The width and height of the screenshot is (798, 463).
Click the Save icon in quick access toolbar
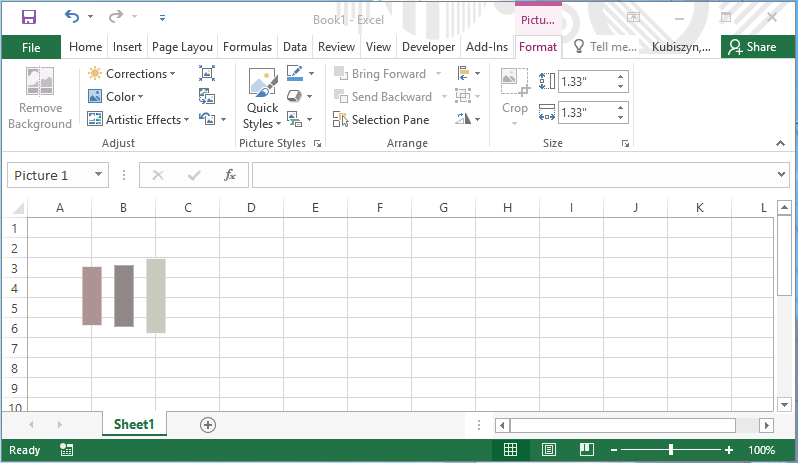pyautogui.click(x=28, y=17)
